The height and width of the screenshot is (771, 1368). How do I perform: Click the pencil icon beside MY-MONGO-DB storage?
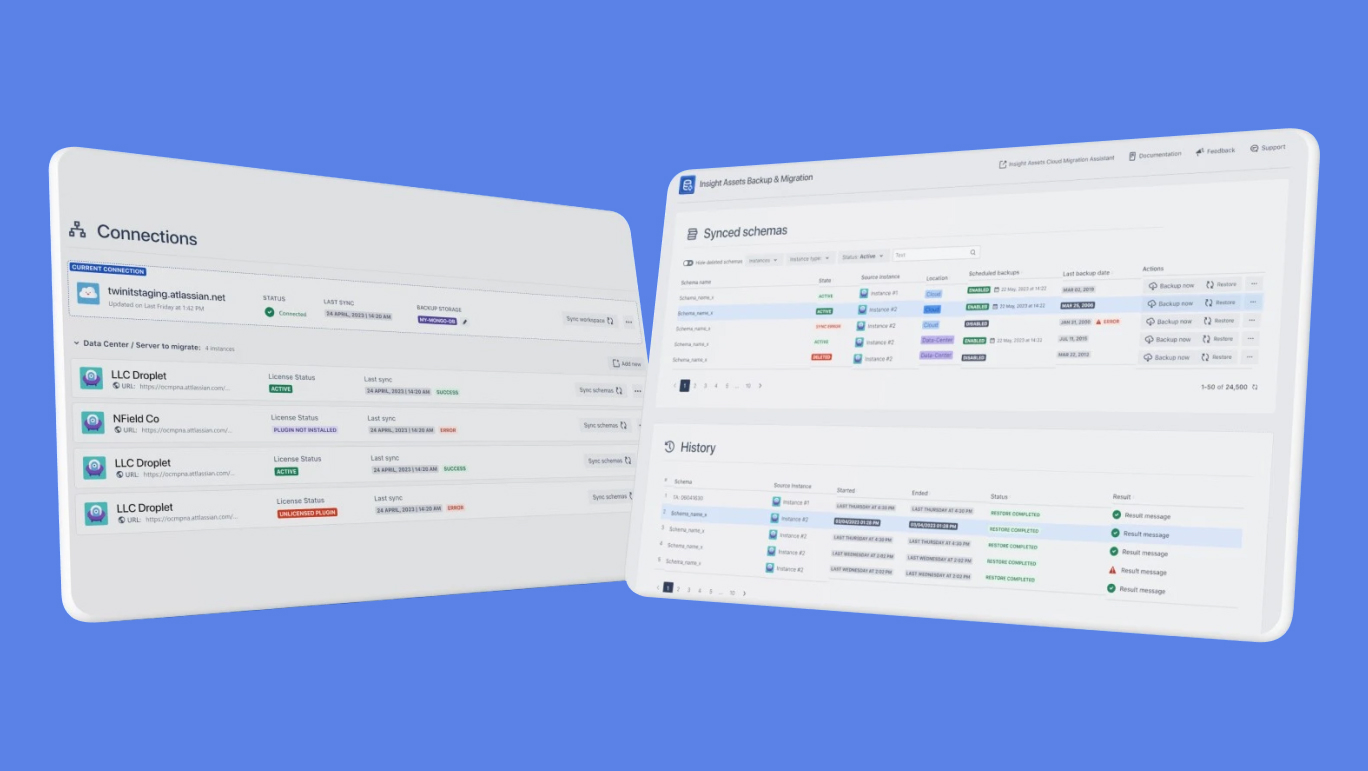pyautogui.click(x=464, y=321)
